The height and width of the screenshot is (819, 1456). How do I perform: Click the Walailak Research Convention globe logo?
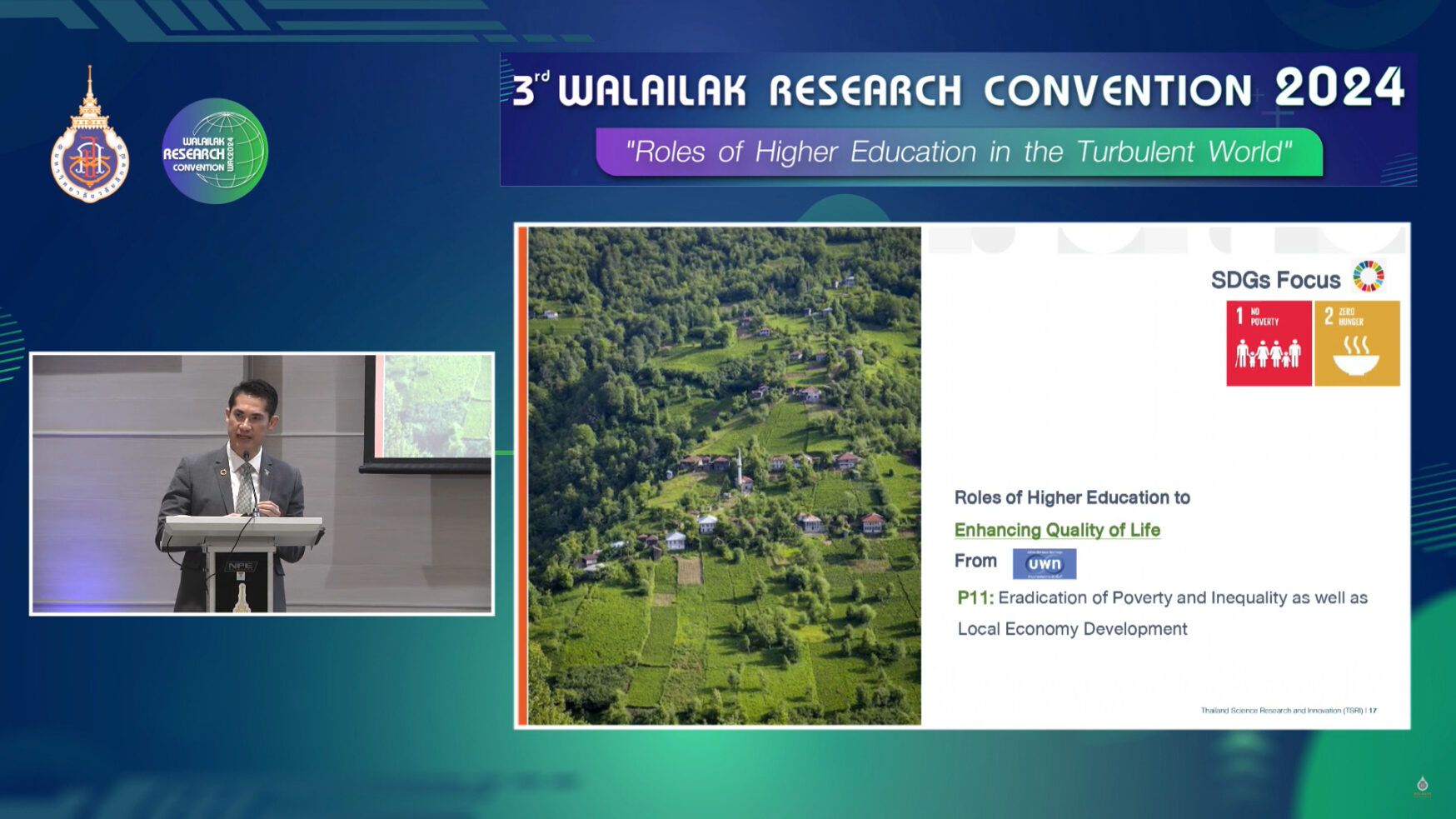[215, 152]
